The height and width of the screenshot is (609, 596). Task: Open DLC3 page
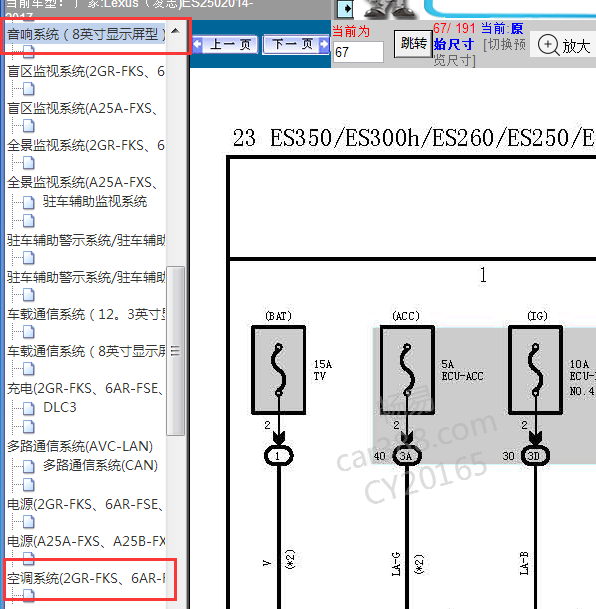tap(60, 407)
